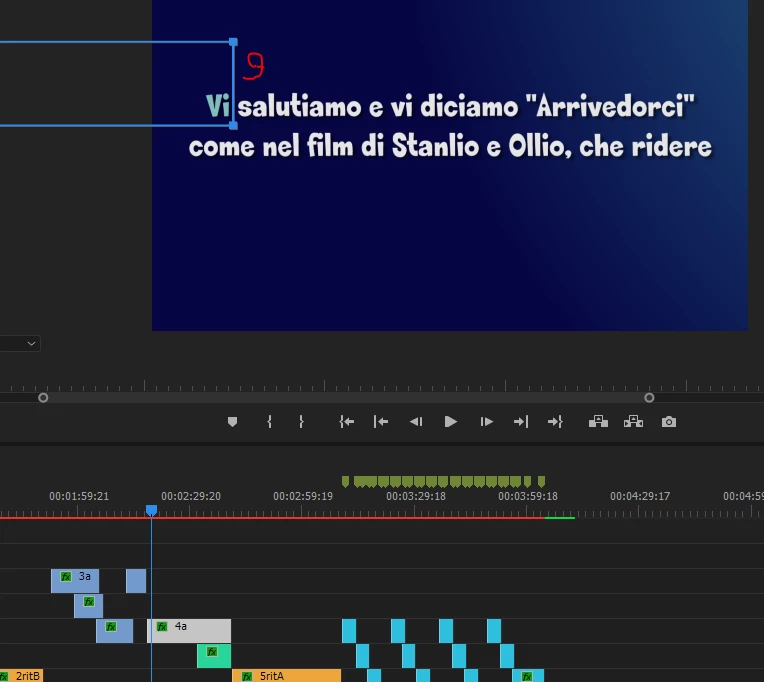The image size is (764, 682).
Task: Start playback with the Play button
Action: pyautogui.click(x=451, y=422)
